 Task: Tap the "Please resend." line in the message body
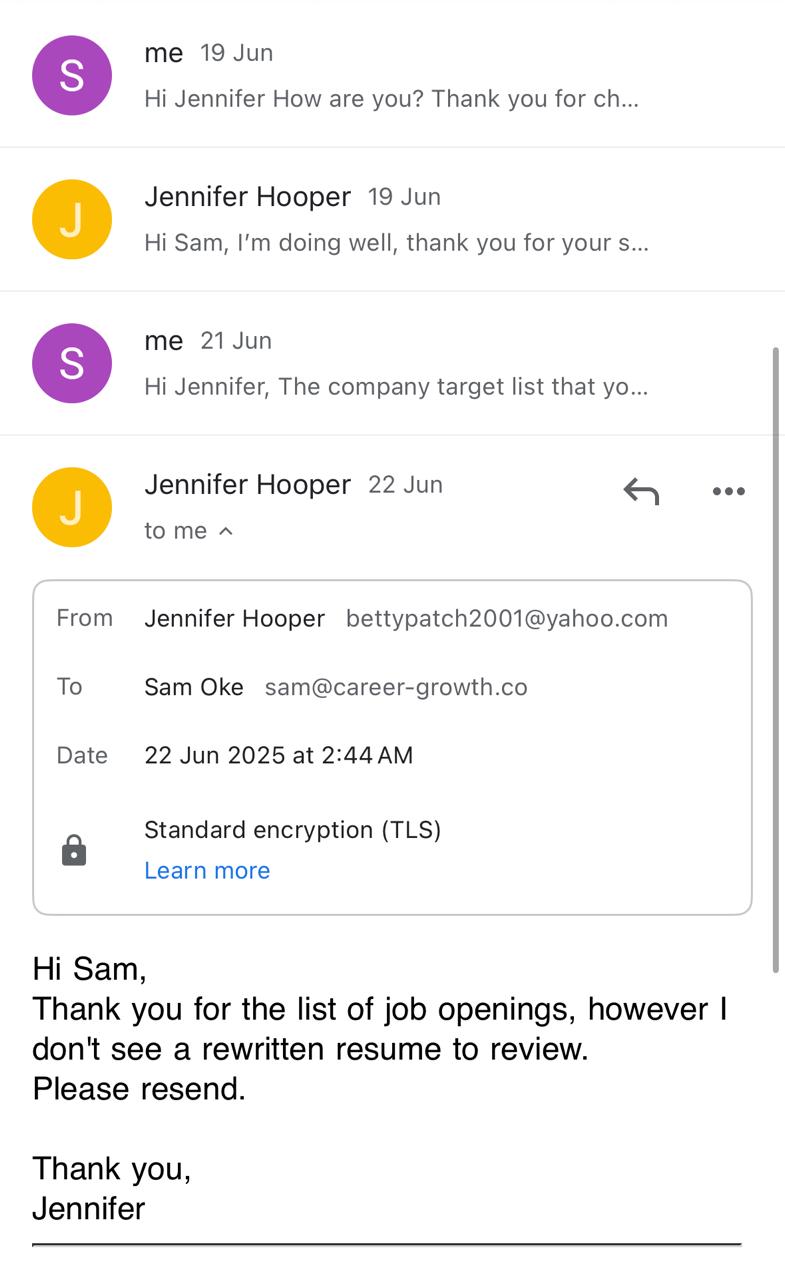(139, 1089)
